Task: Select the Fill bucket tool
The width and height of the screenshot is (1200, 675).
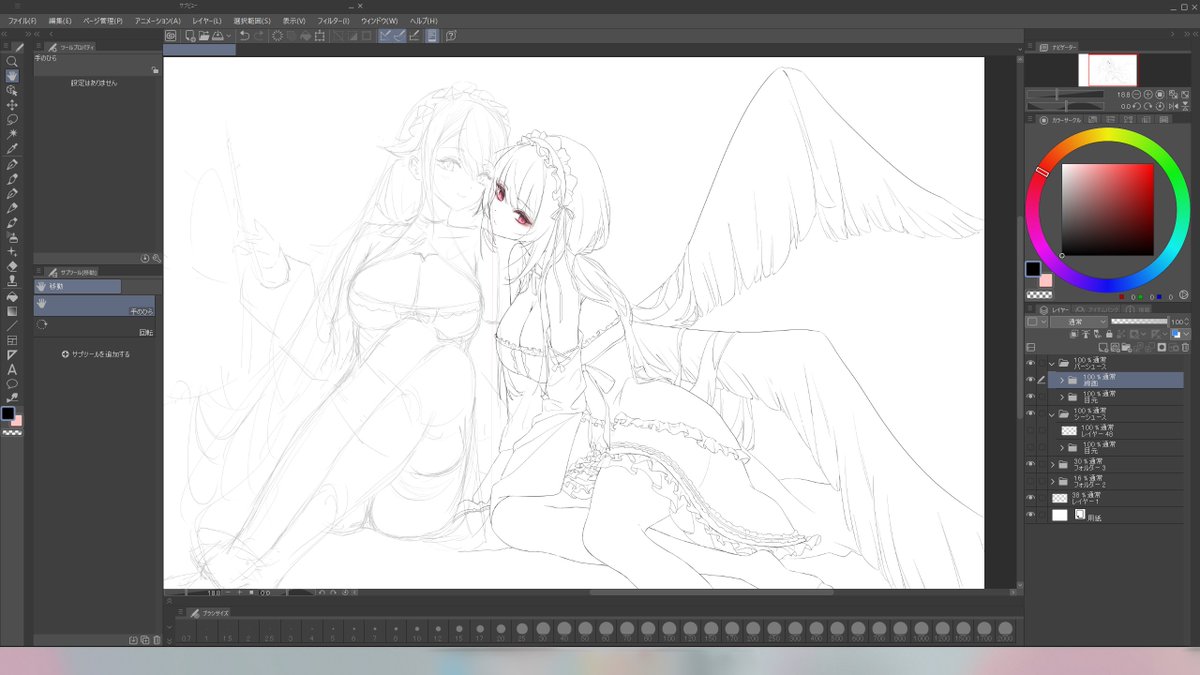Action: click(12, 296)
